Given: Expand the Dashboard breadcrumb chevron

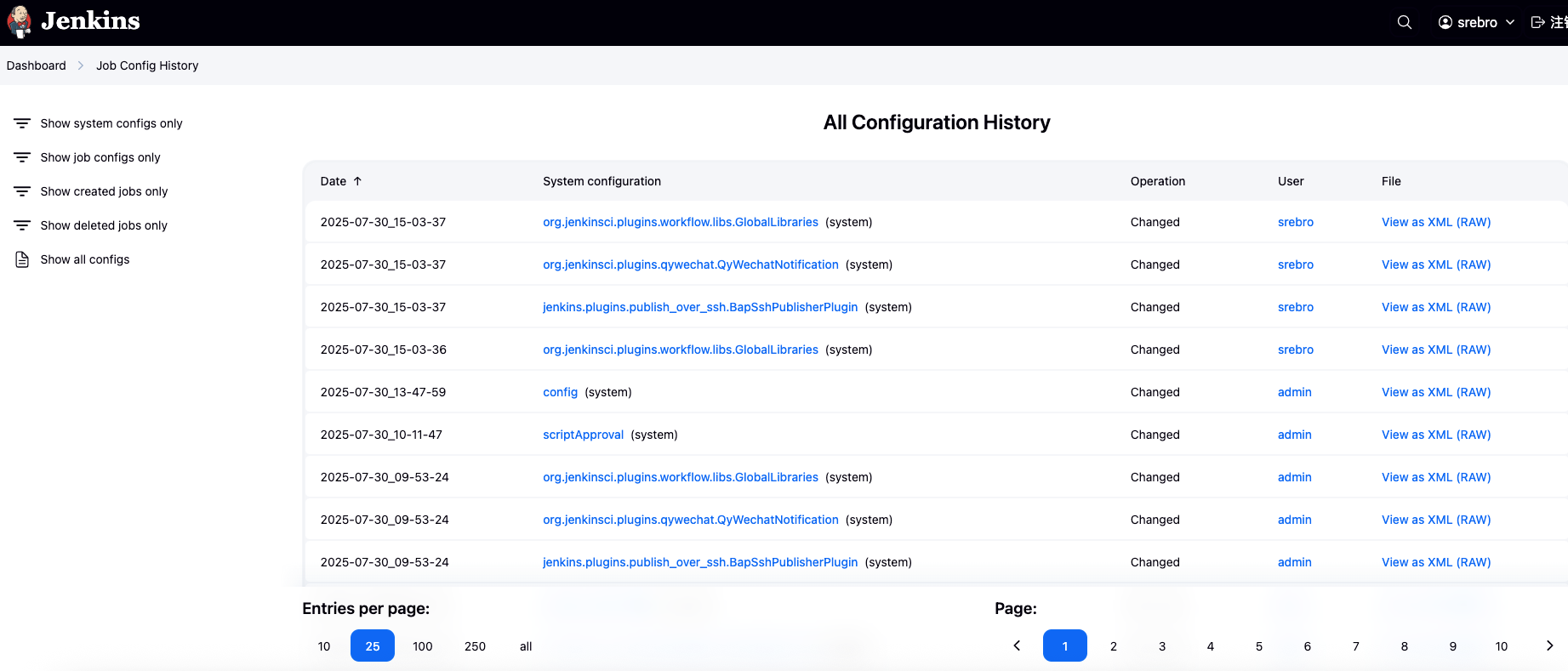Looking at the screenshot, I should (x=81, y=65).
